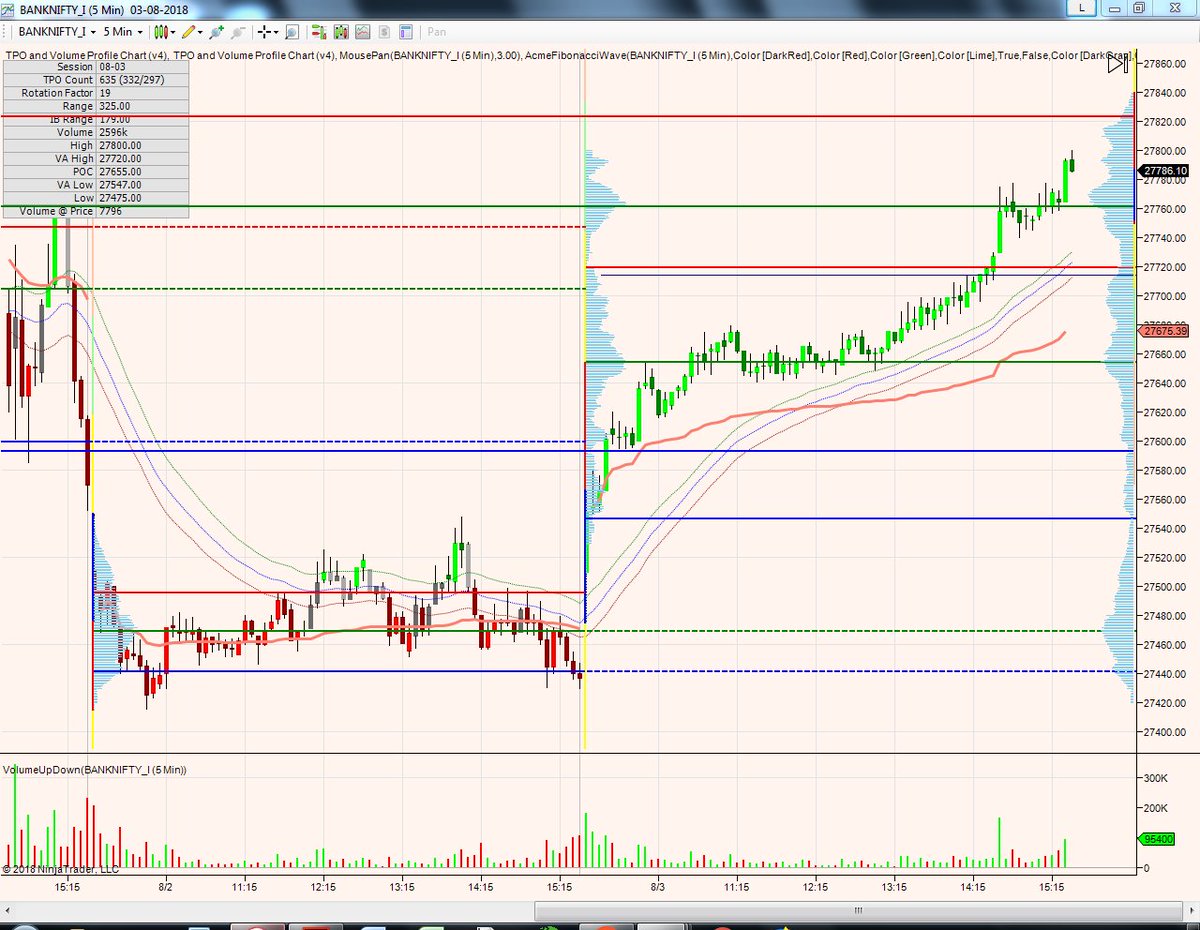Expand the chart style dropdown arrow

(173, 32)
